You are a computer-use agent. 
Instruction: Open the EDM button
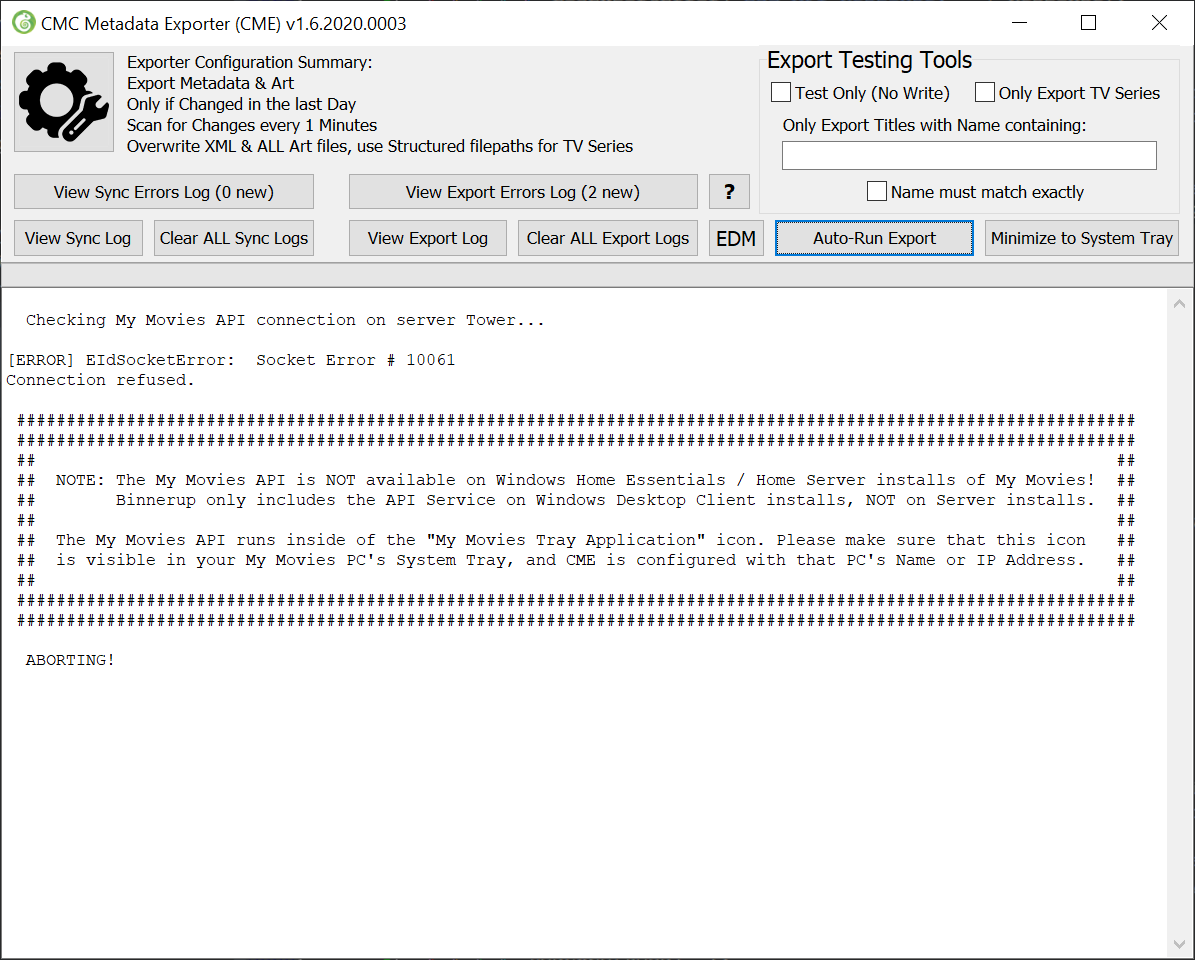(x=736, y=238)
